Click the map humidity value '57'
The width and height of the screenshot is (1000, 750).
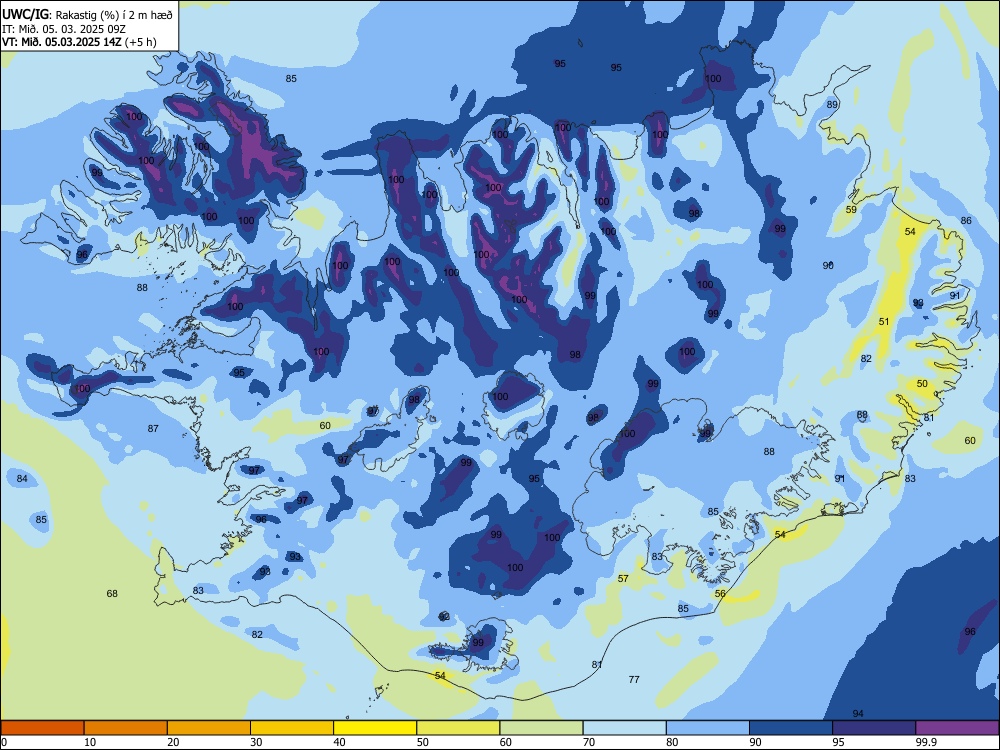point(623,578)
